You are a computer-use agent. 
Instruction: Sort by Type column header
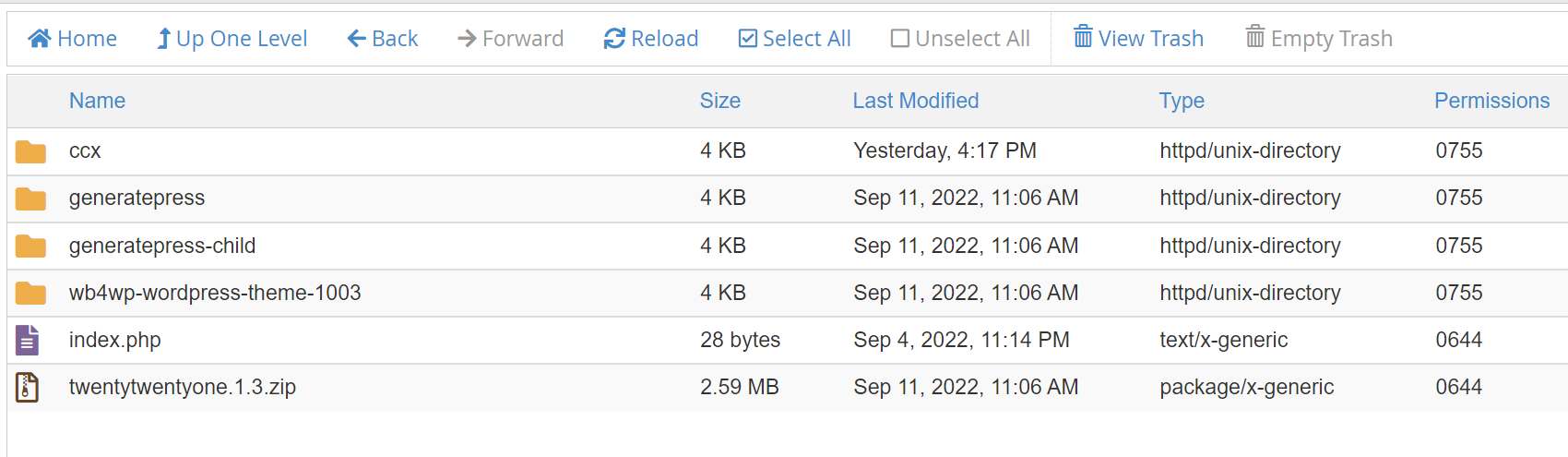1182,101
